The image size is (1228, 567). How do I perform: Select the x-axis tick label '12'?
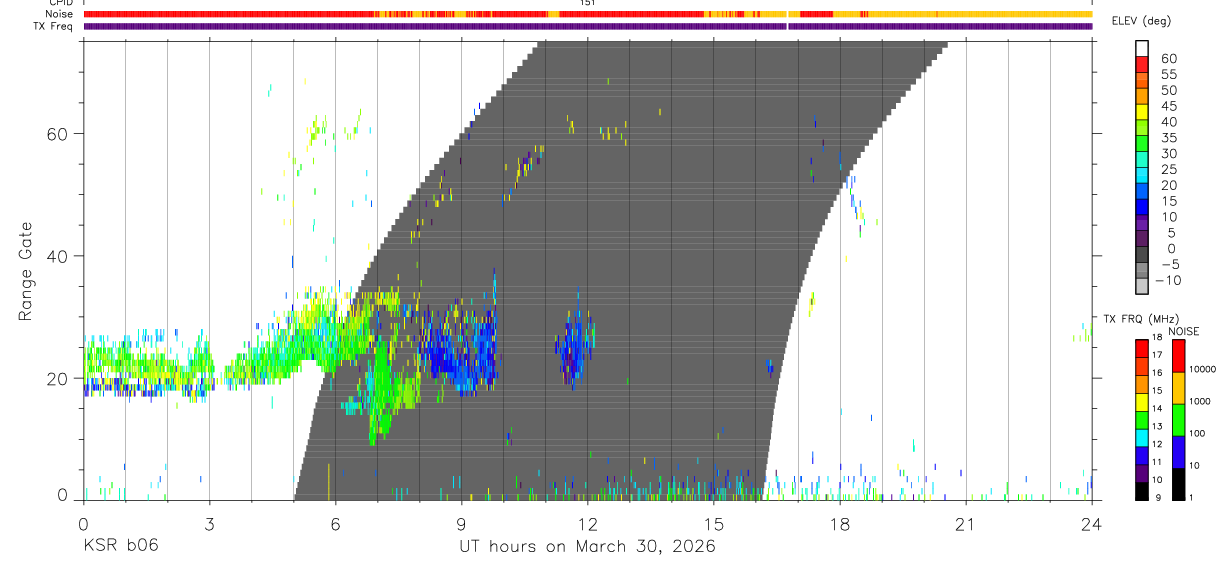click(587, 524)
